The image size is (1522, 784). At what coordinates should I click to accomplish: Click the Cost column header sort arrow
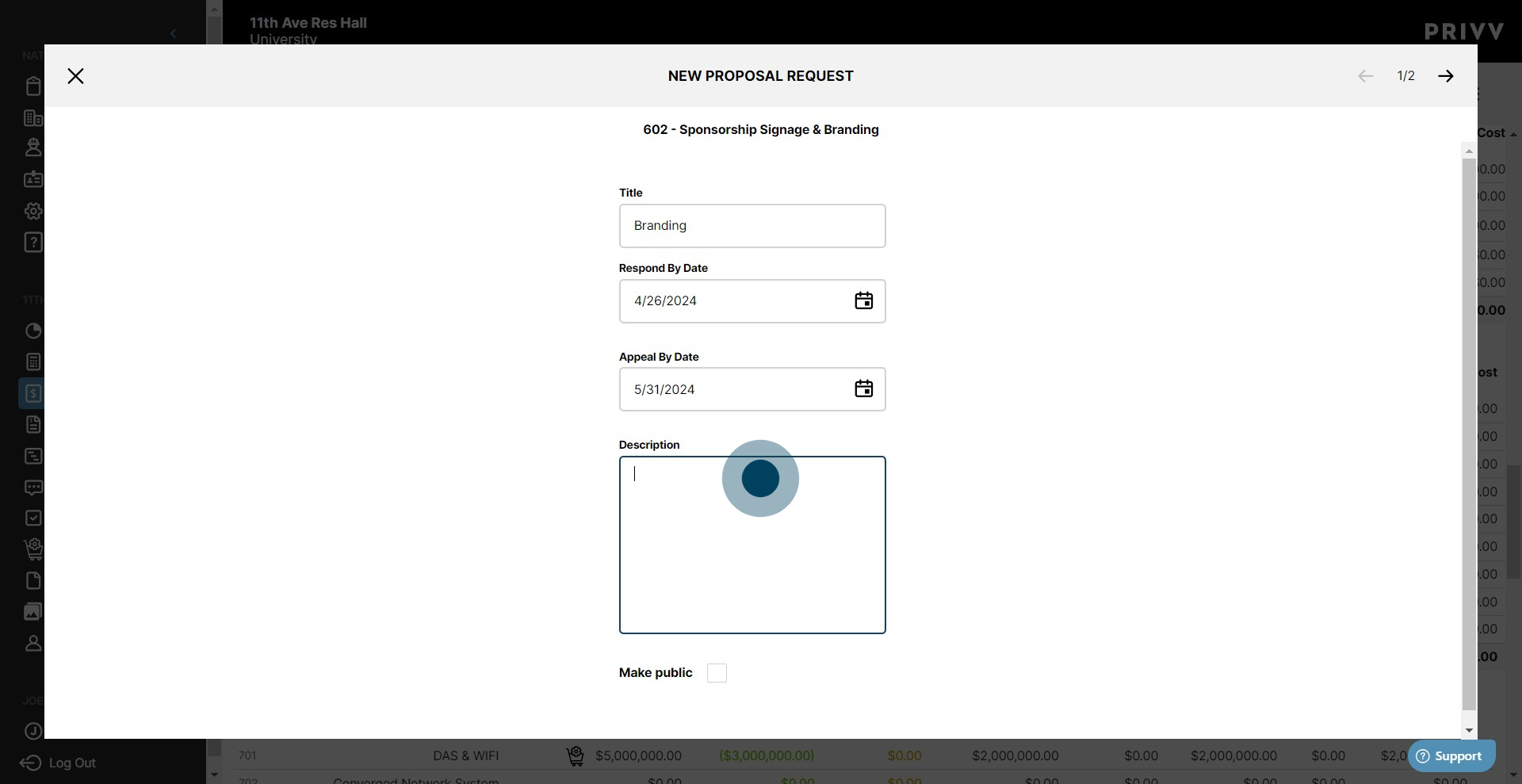pyautogui.click(x=1513, y=134)
